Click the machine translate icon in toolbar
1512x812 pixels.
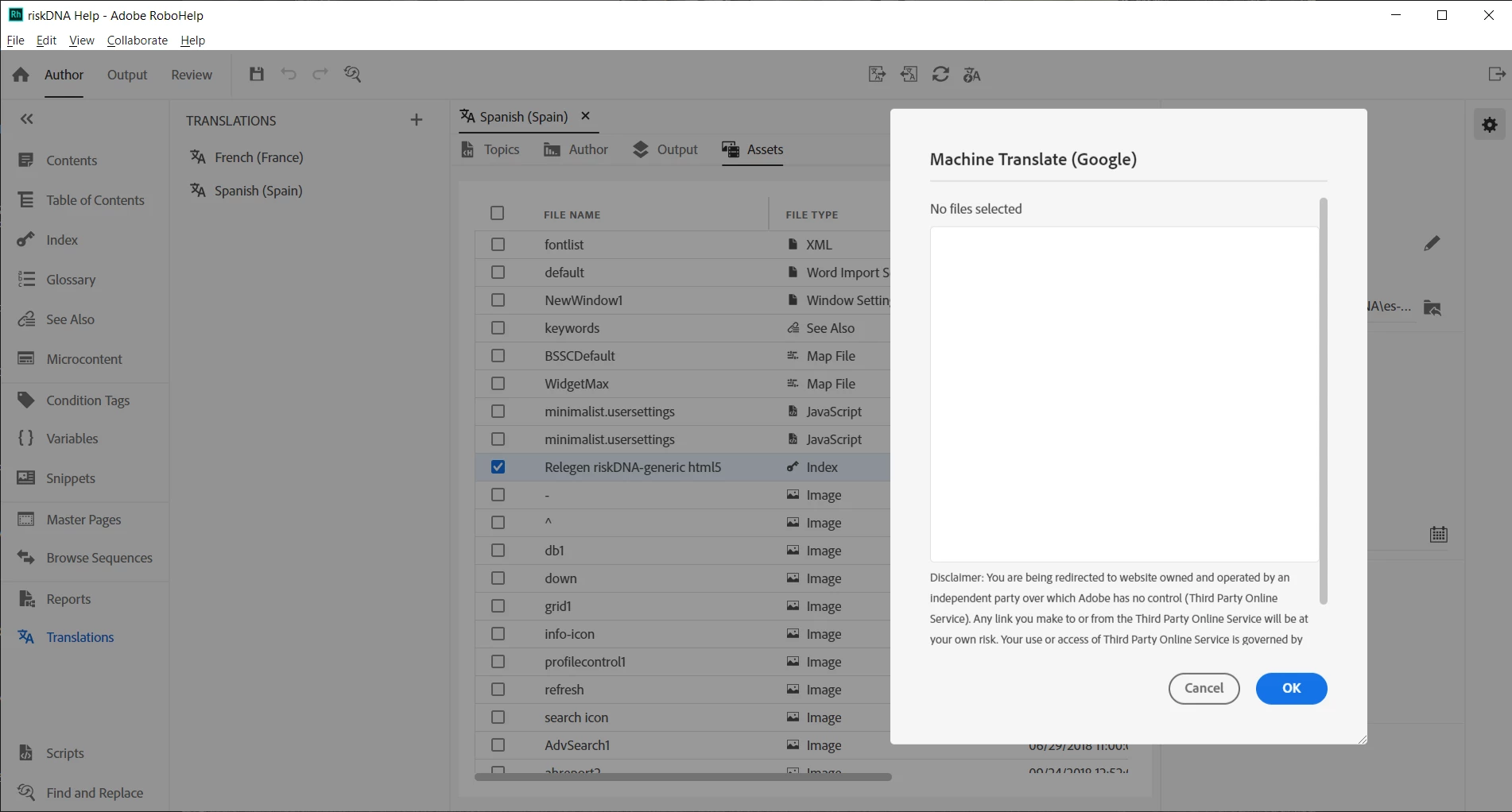[x=972, y=75]
